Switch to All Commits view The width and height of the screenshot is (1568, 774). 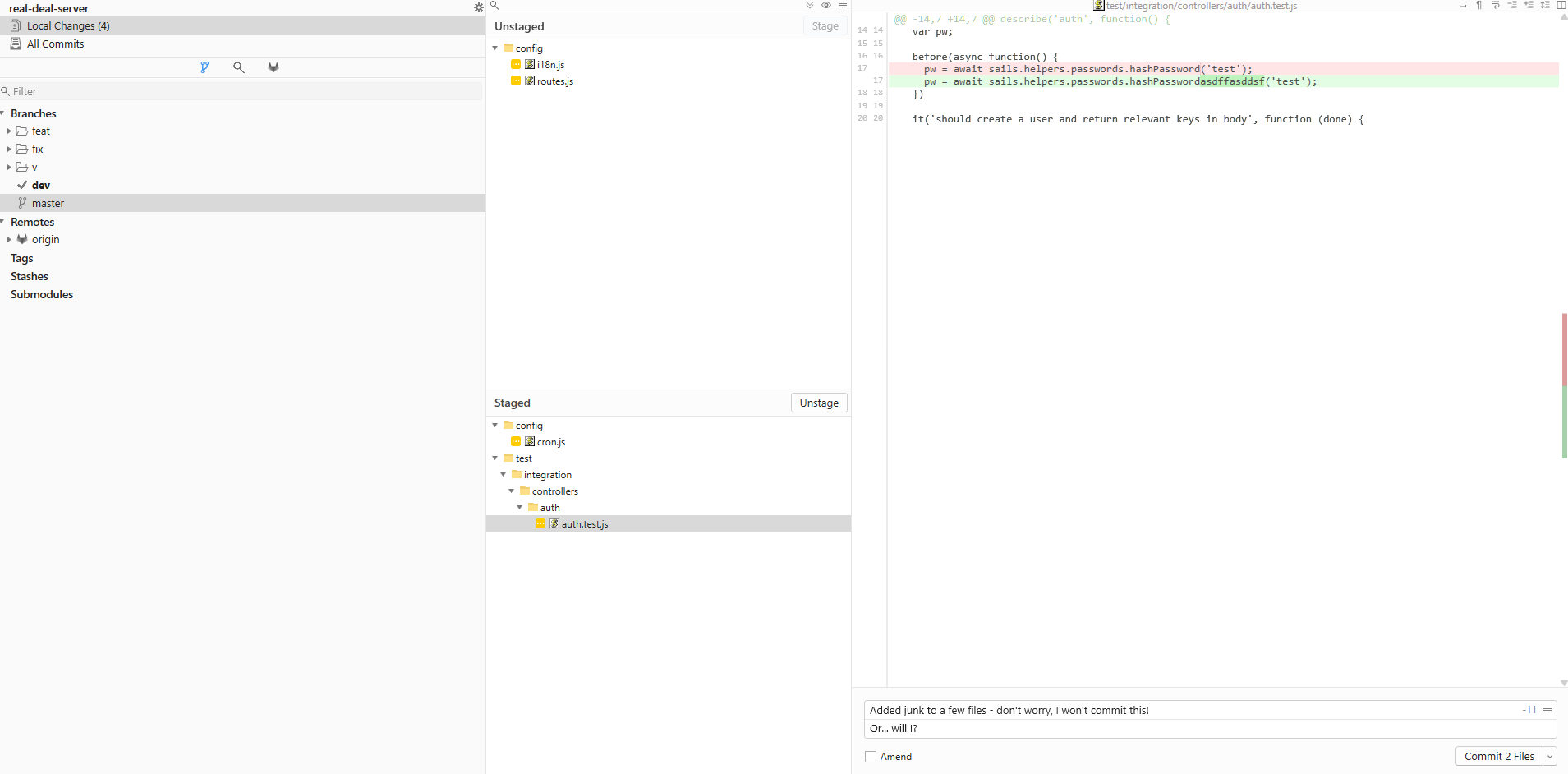point(55,44)
